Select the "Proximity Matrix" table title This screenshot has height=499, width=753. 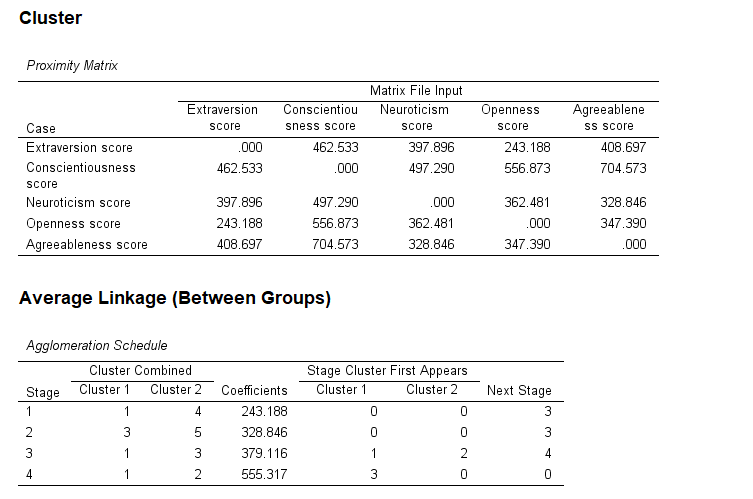click(72, 66)
